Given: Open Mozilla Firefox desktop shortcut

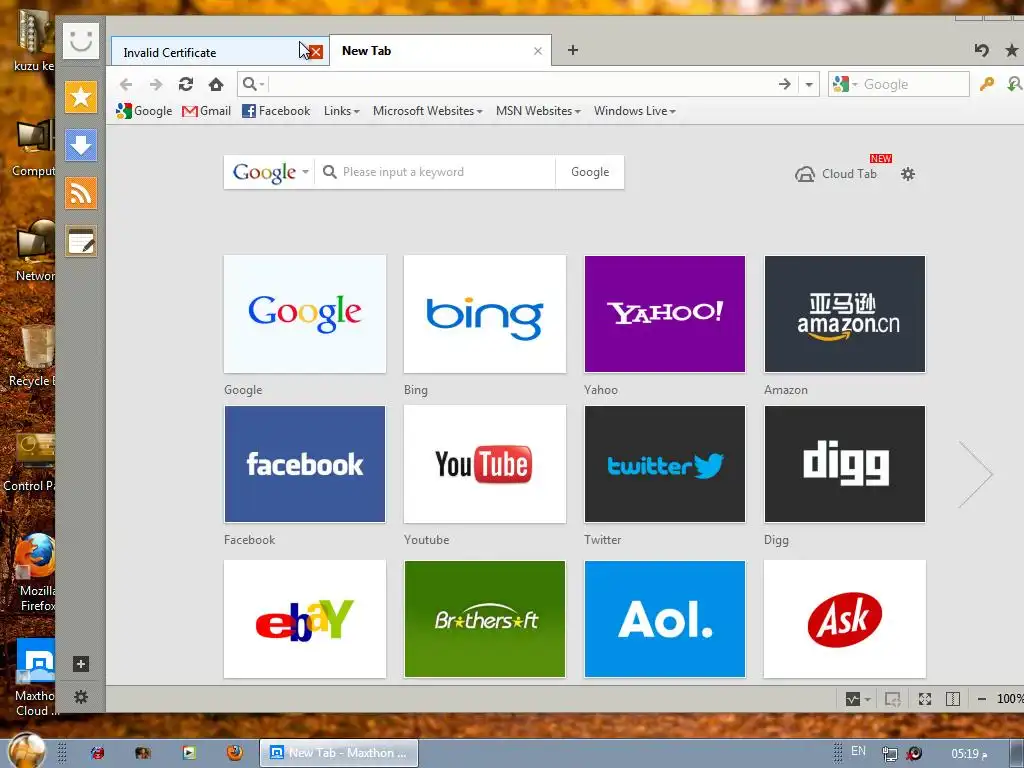Looking at the screenshot, I should [36, 573].
